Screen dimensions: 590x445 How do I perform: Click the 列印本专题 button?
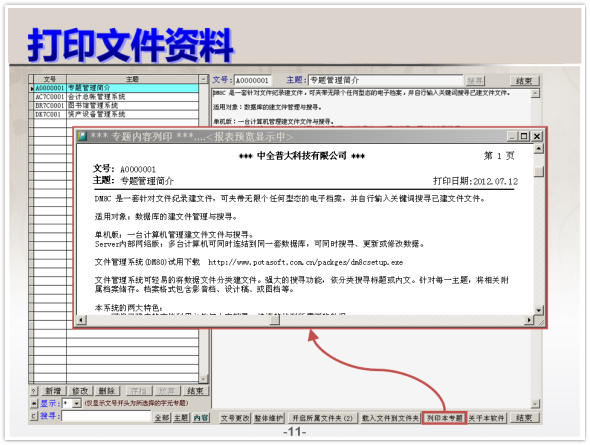pyautogui.click(x=444, y=418)
